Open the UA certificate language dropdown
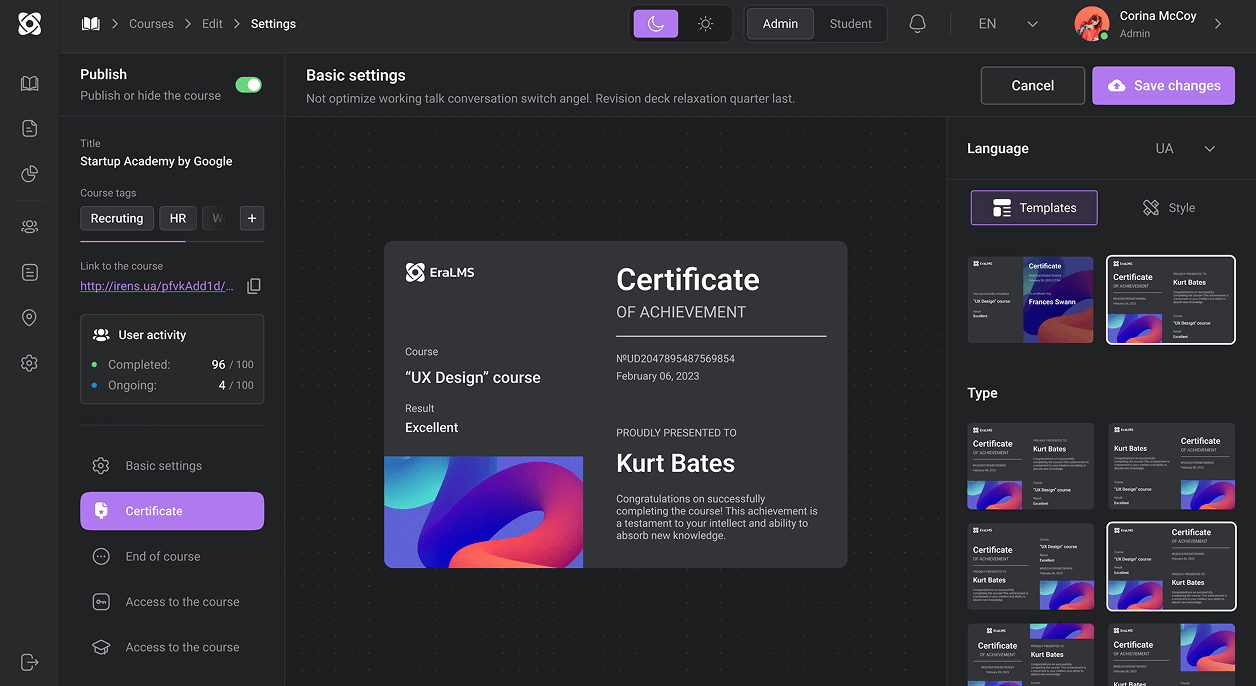This screenshot has width=1256, height=686. point(1186,149)
